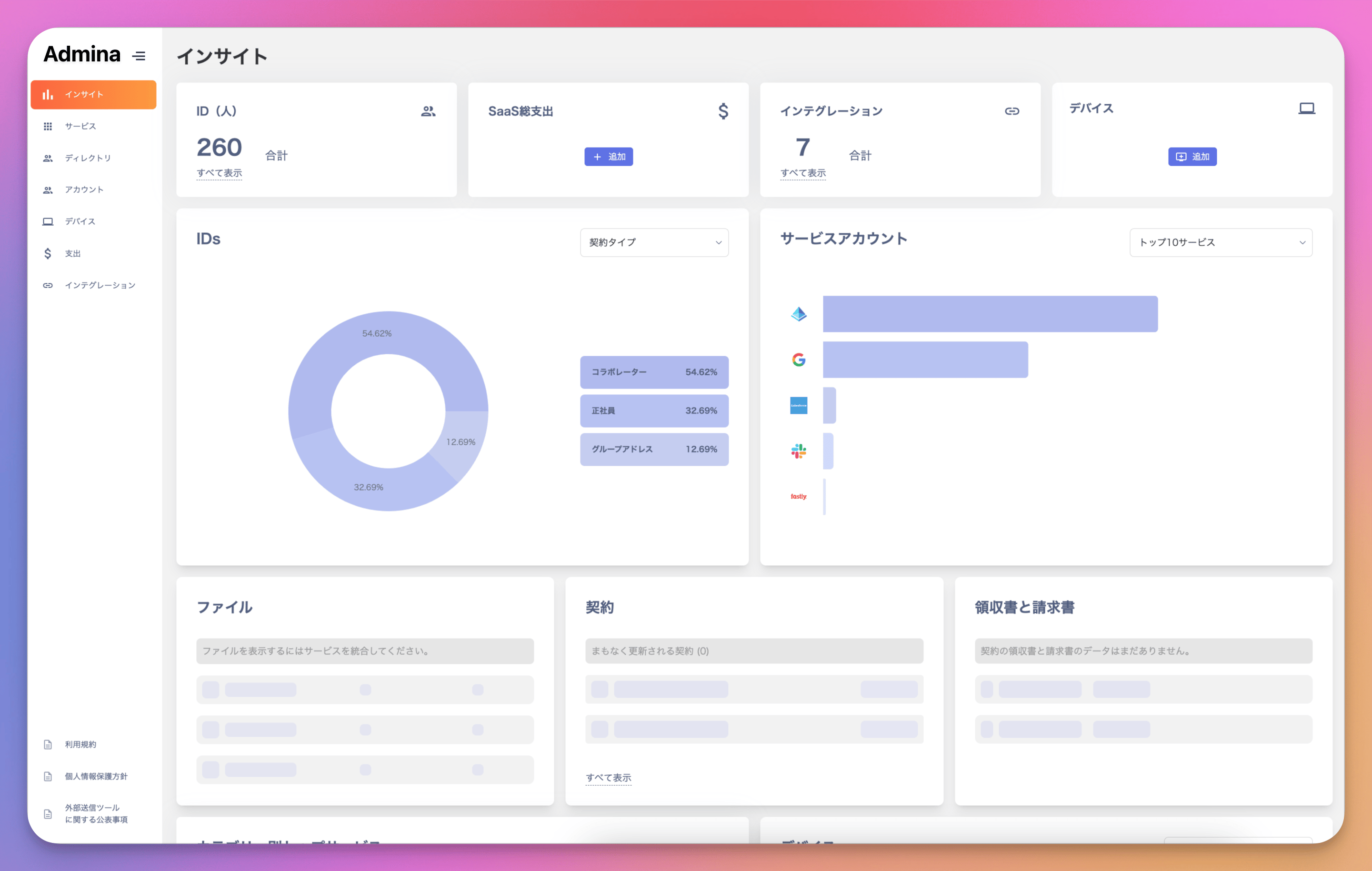
Task: Click the 54.62% donut chart segment
Action: pos(377,333)
